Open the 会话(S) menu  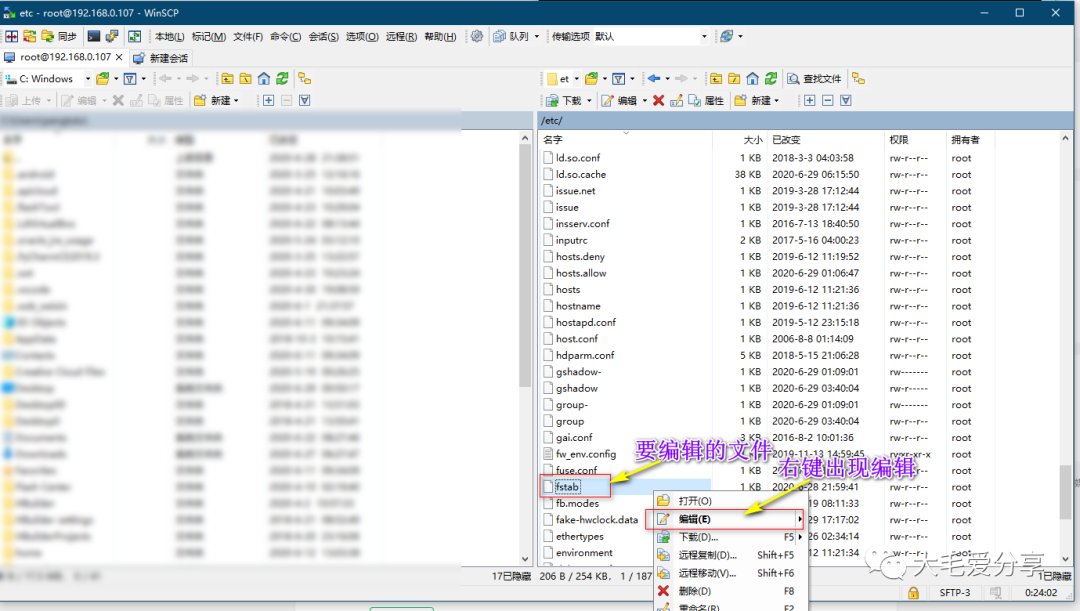click(323, 36)
